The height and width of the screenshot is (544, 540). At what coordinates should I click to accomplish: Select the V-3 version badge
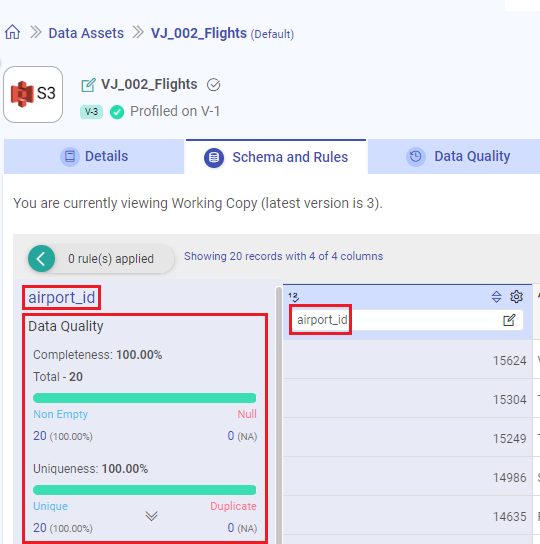click(91, 112)
